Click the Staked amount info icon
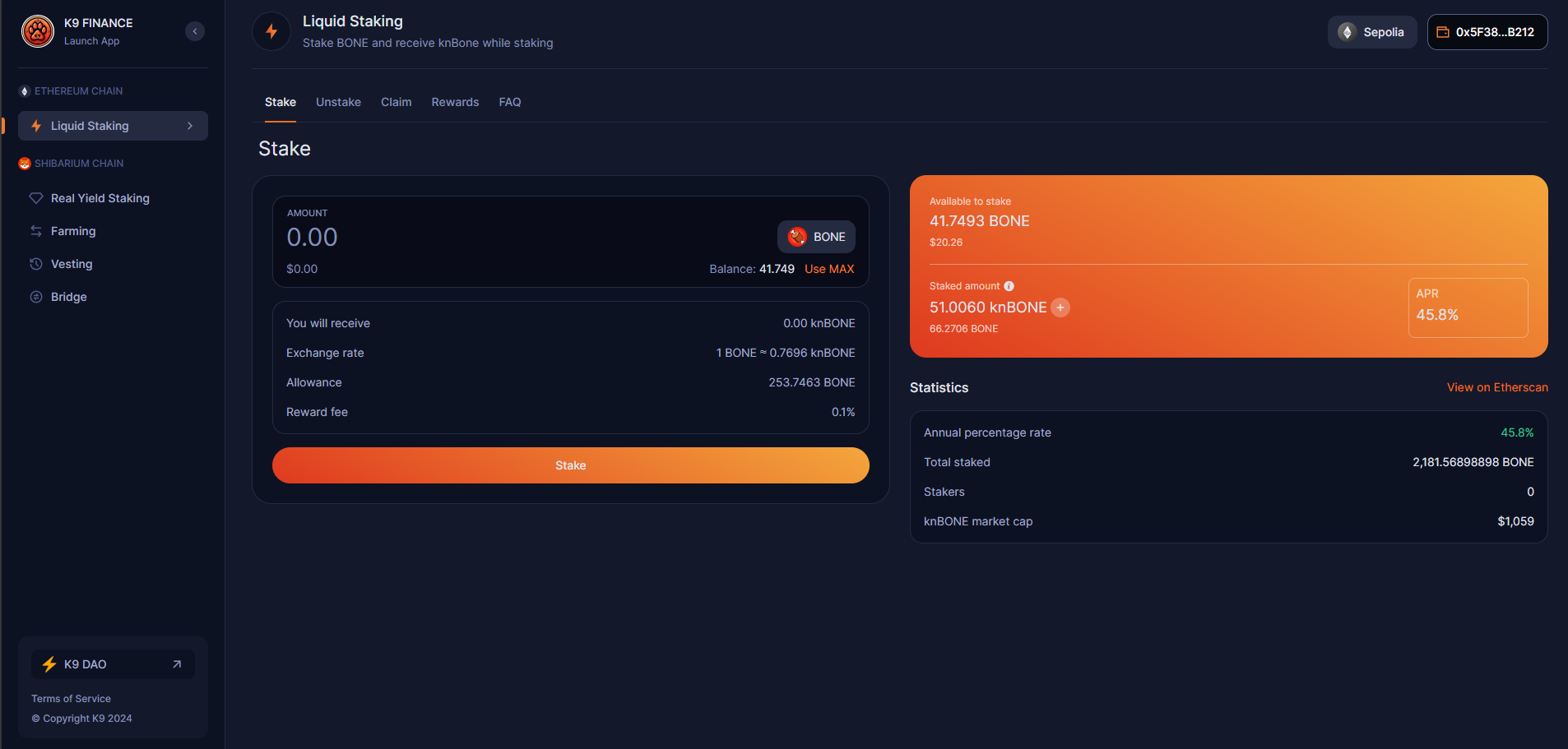Viewport: 1568px width, 749px height. click(x=1009, y=286)
